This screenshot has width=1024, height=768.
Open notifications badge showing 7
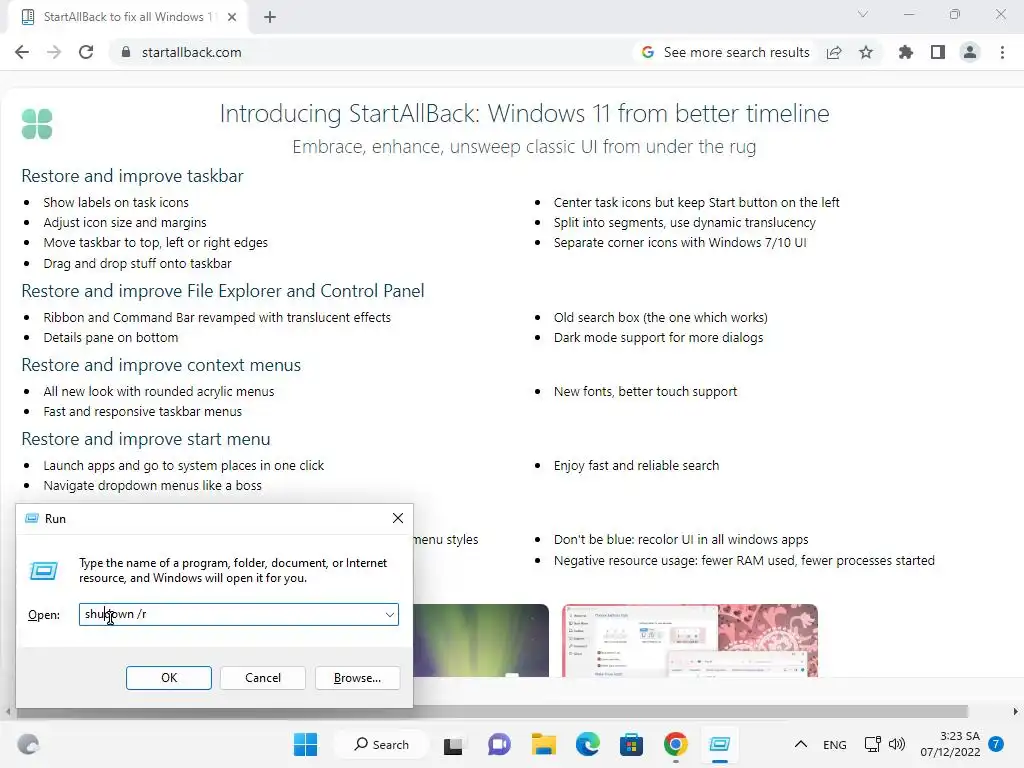[996, 744]
